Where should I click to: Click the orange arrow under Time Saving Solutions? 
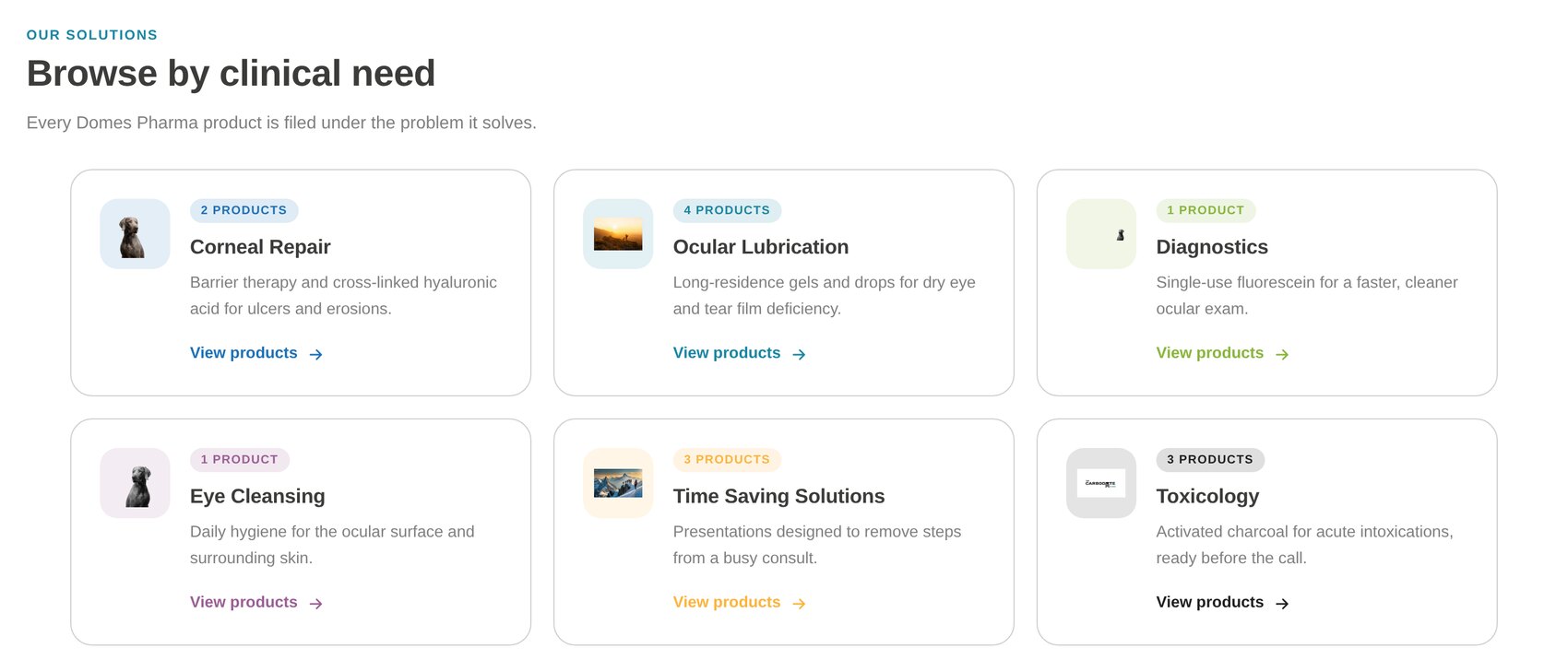coord(800,604)
